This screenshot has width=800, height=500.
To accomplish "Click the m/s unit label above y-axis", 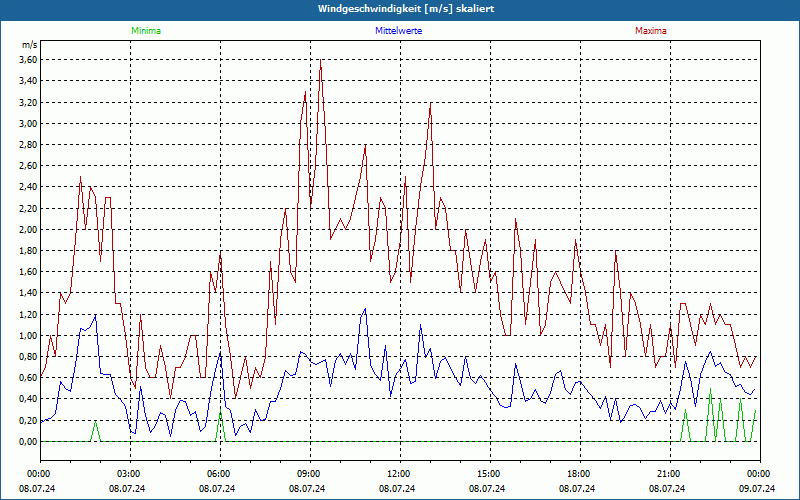I will [29, 45].
